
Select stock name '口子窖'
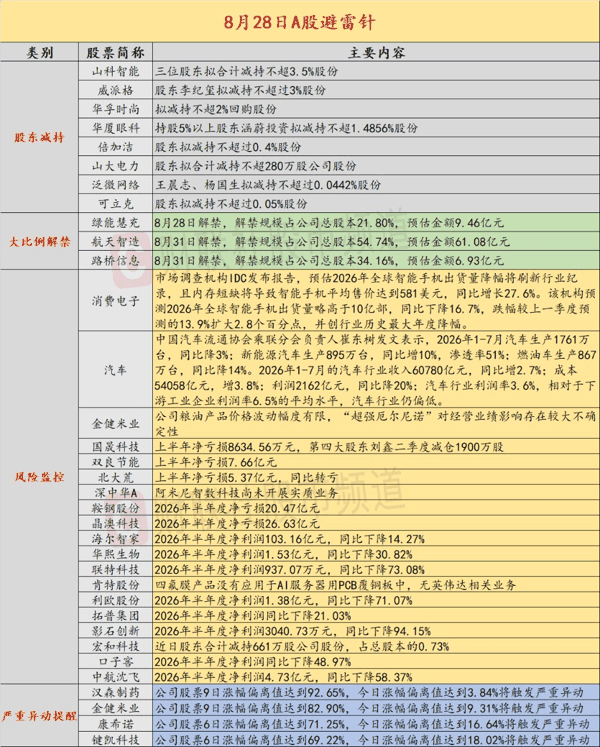115,662
